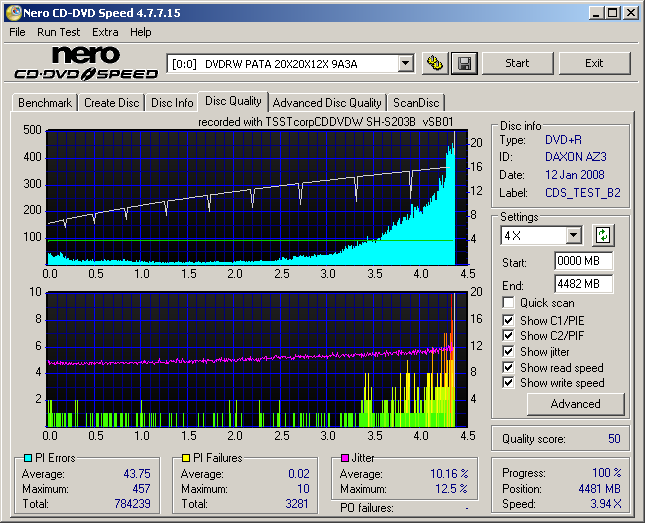Click PI Errors total 784239

[x=132, y=504]
